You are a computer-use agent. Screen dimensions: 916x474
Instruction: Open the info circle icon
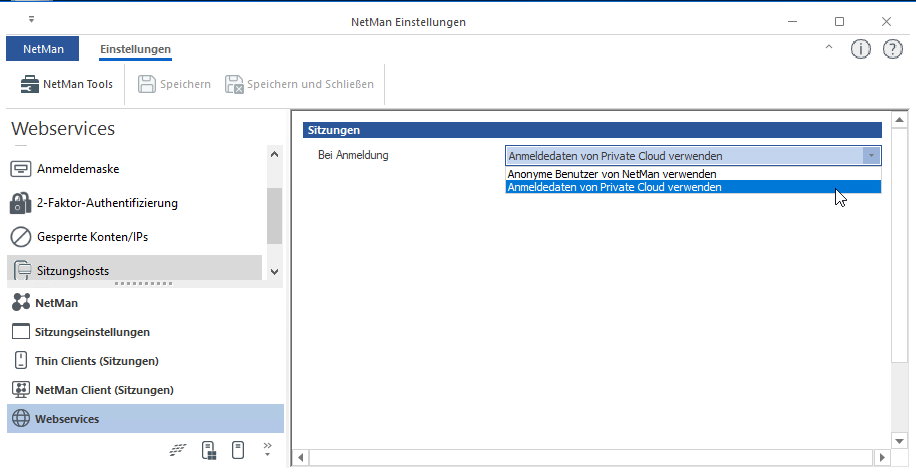pyautogui.click(x=861, y=49)
